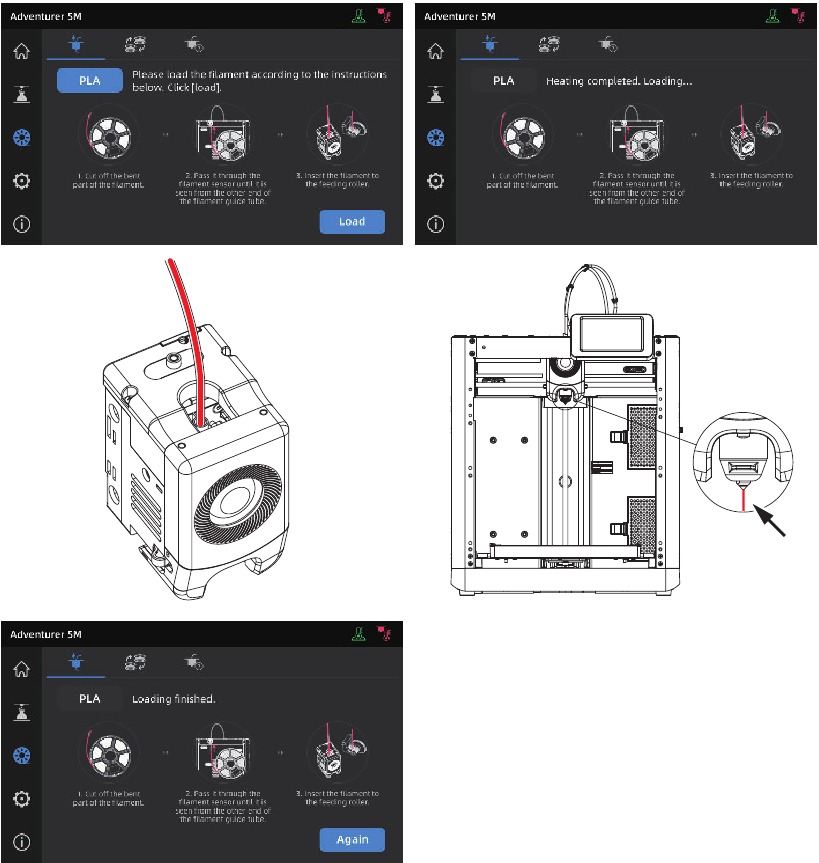Tap PLA label next to 'Heating completed. Loading...'
The image size is (819, 863).
coord(504,81)
